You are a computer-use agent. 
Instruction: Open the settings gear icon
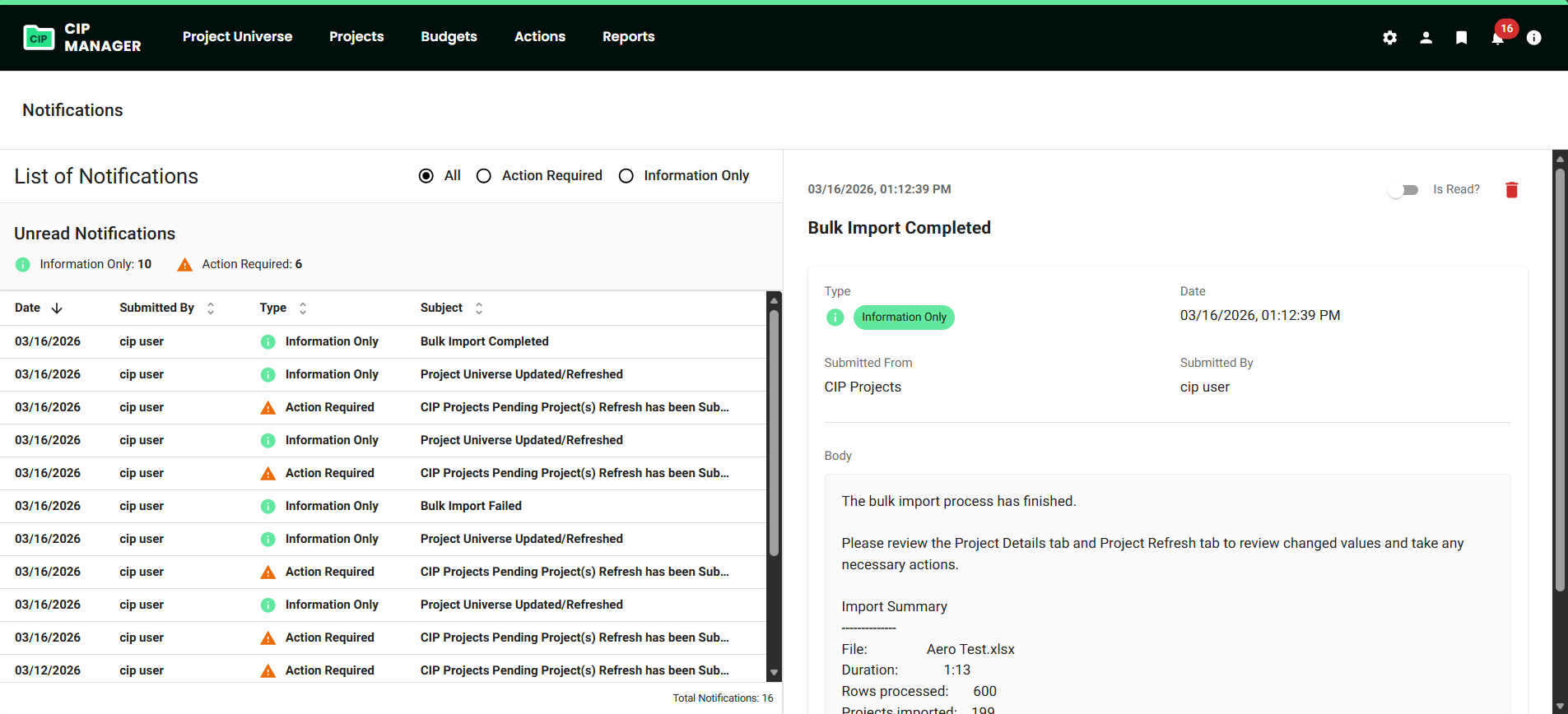1389,38
